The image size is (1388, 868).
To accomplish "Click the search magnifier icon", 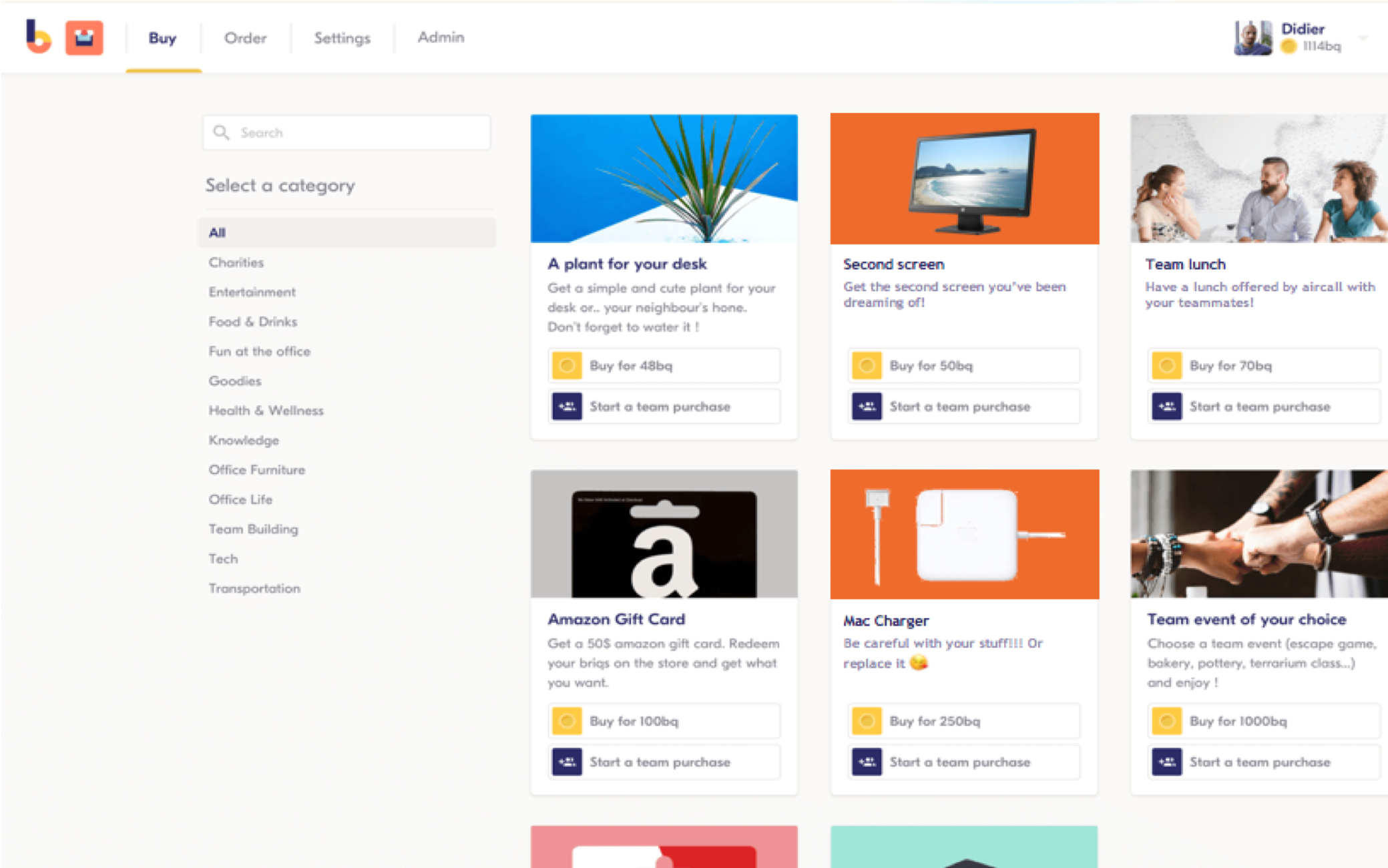I will pyautogui.click(x=221, y=132).
